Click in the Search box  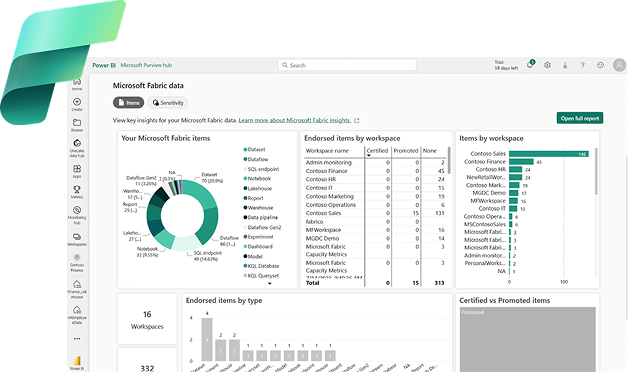(347, 65)
